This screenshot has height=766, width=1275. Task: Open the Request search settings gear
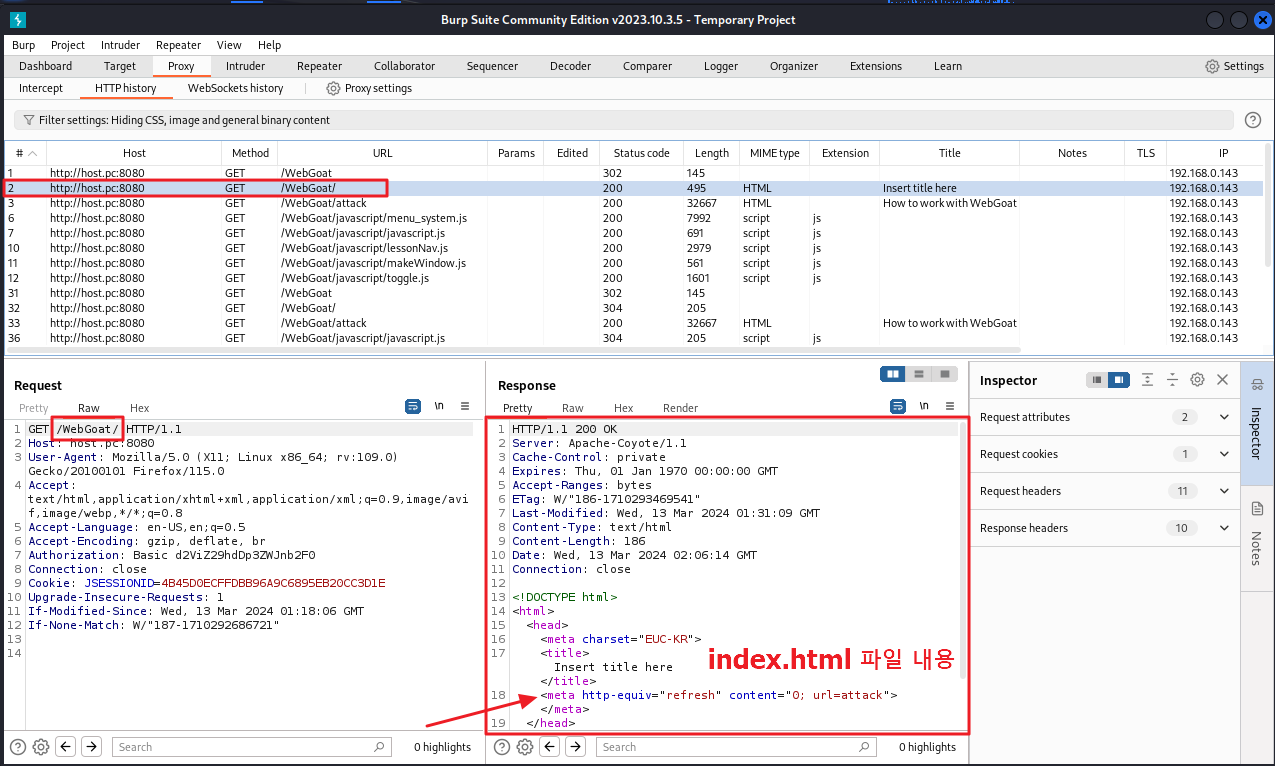(41, 747)
